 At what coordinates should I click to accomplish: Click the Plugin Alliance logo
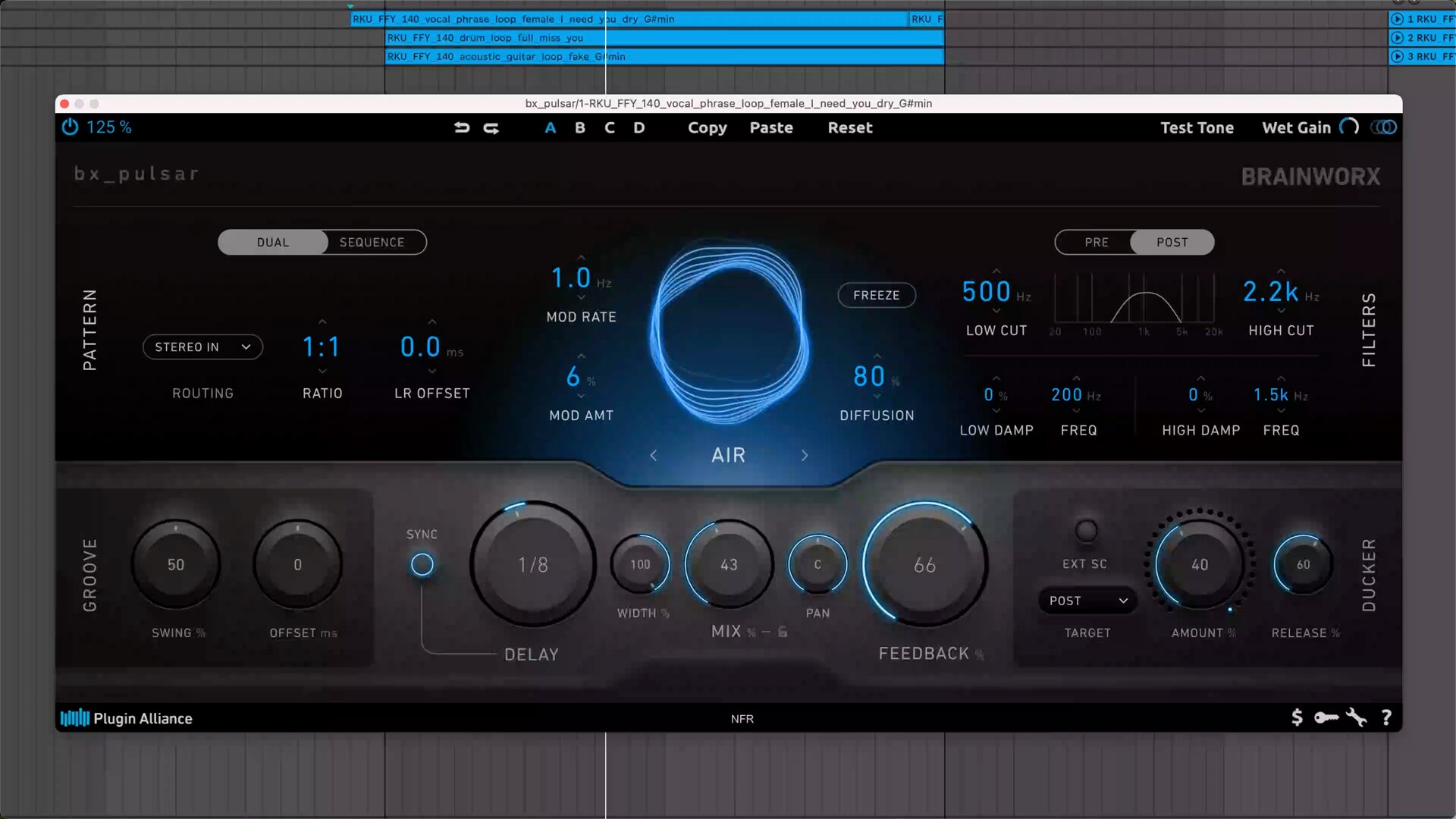coord(127,718)
